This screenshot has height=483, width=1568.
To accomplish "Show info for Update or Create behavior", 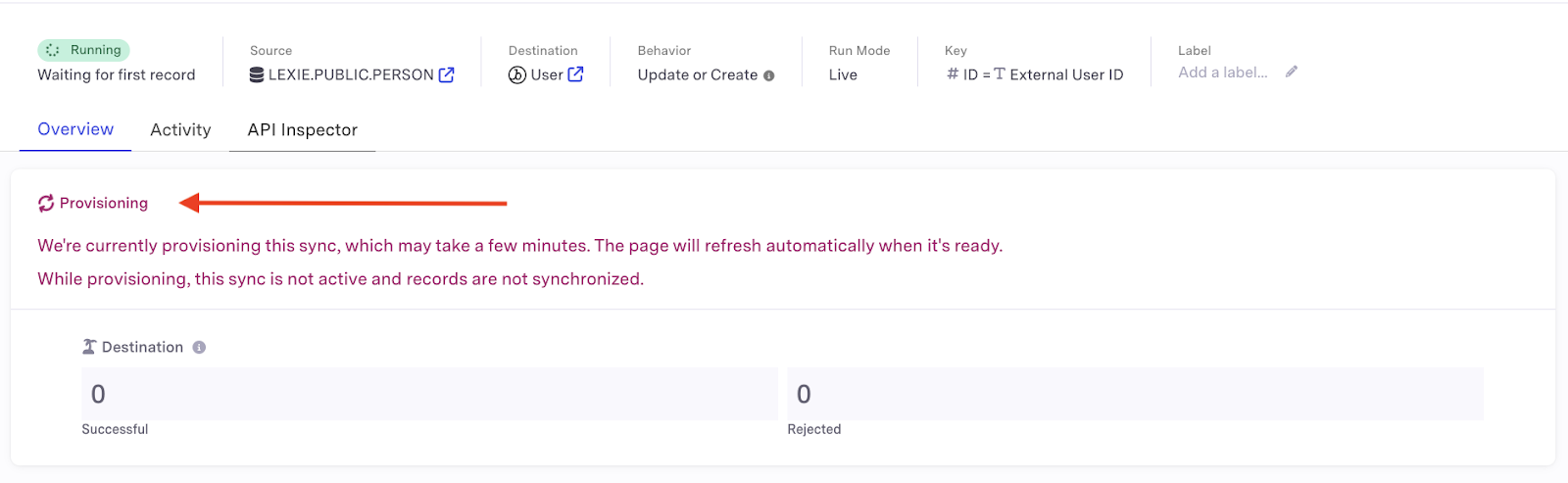I will pyautogui.click(x=769, y=75).
